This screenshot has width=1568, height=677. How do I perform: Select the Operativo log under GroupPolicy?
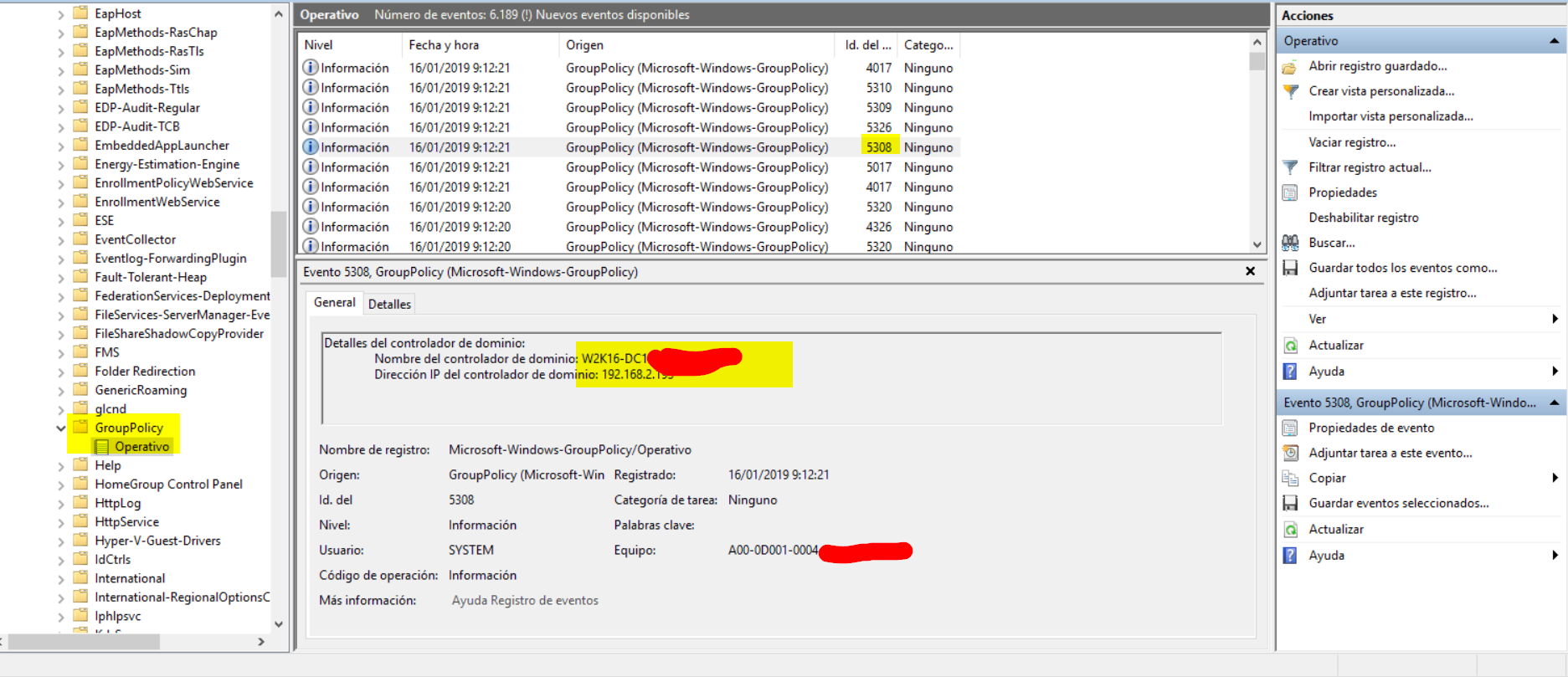coord(141,447)
